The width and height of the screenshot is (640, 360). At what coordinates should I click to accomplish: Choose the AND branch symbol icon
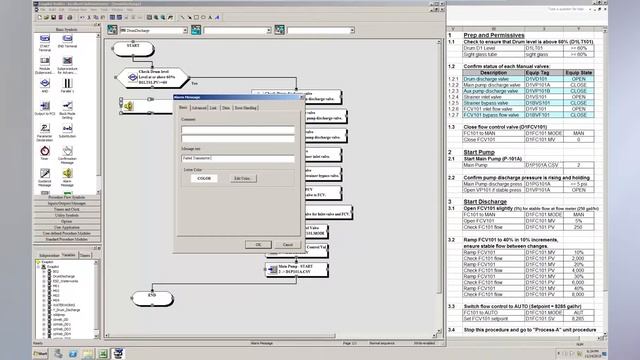point(45,83)
